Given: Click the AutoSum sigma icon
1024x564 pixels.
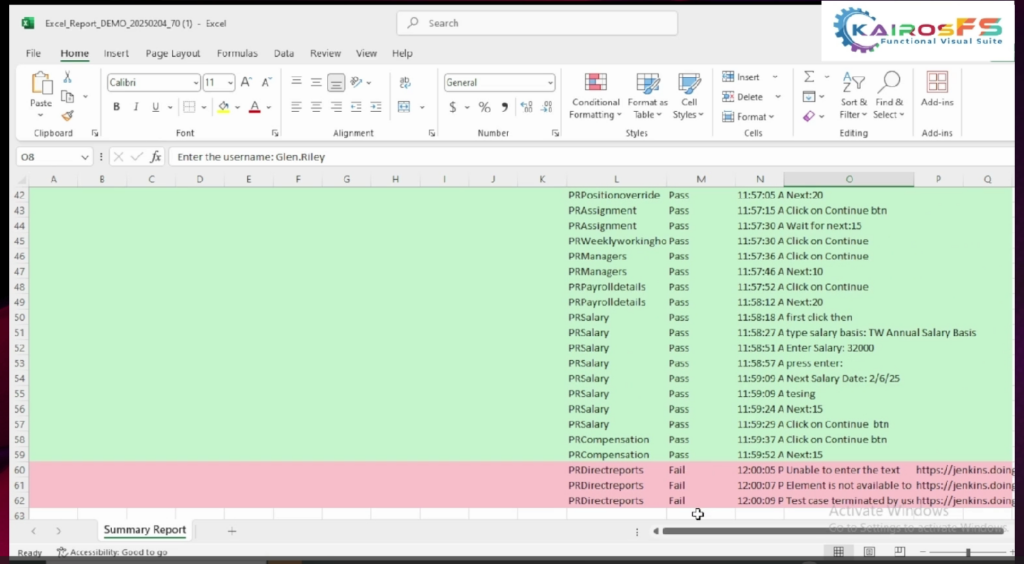Looking at the screenshot, I should coord(809,77).
